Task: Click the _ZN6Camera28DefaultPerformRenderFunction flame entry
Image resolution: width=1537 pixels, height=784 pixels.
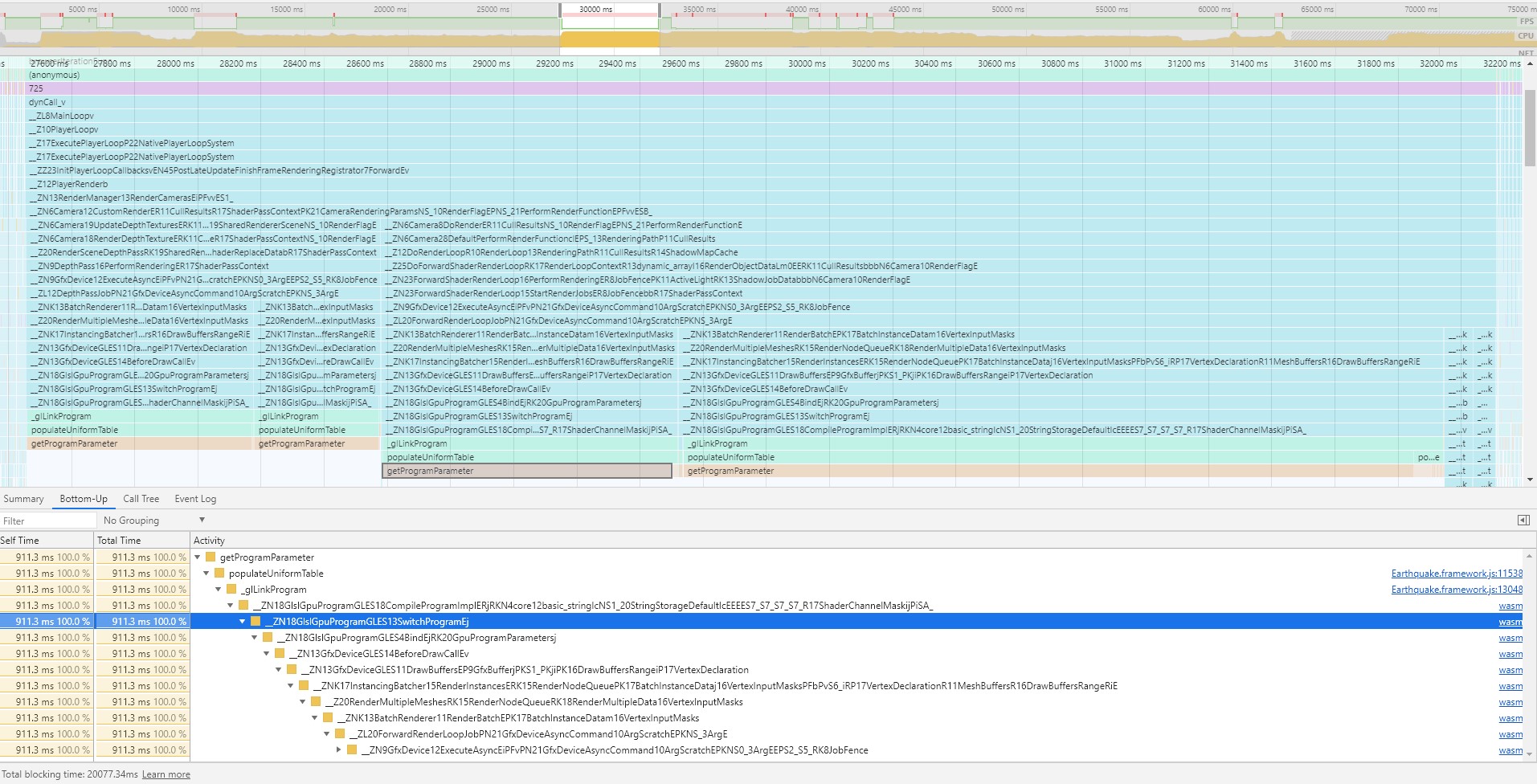Action: click(x=939, y=239)
